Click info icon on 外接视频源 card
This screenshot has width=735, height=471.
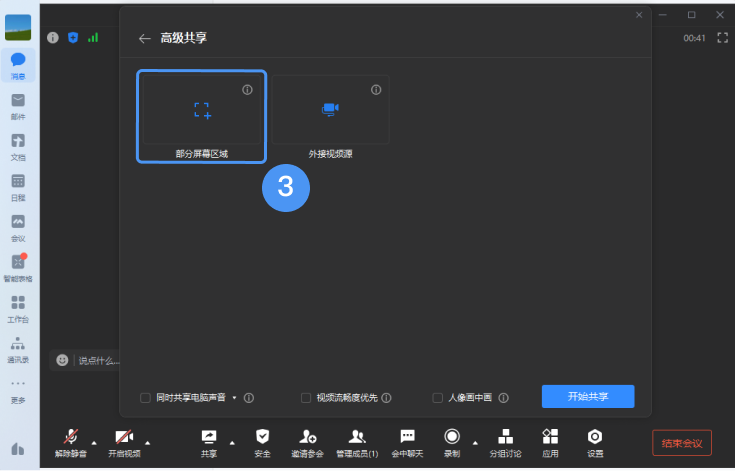376,90
